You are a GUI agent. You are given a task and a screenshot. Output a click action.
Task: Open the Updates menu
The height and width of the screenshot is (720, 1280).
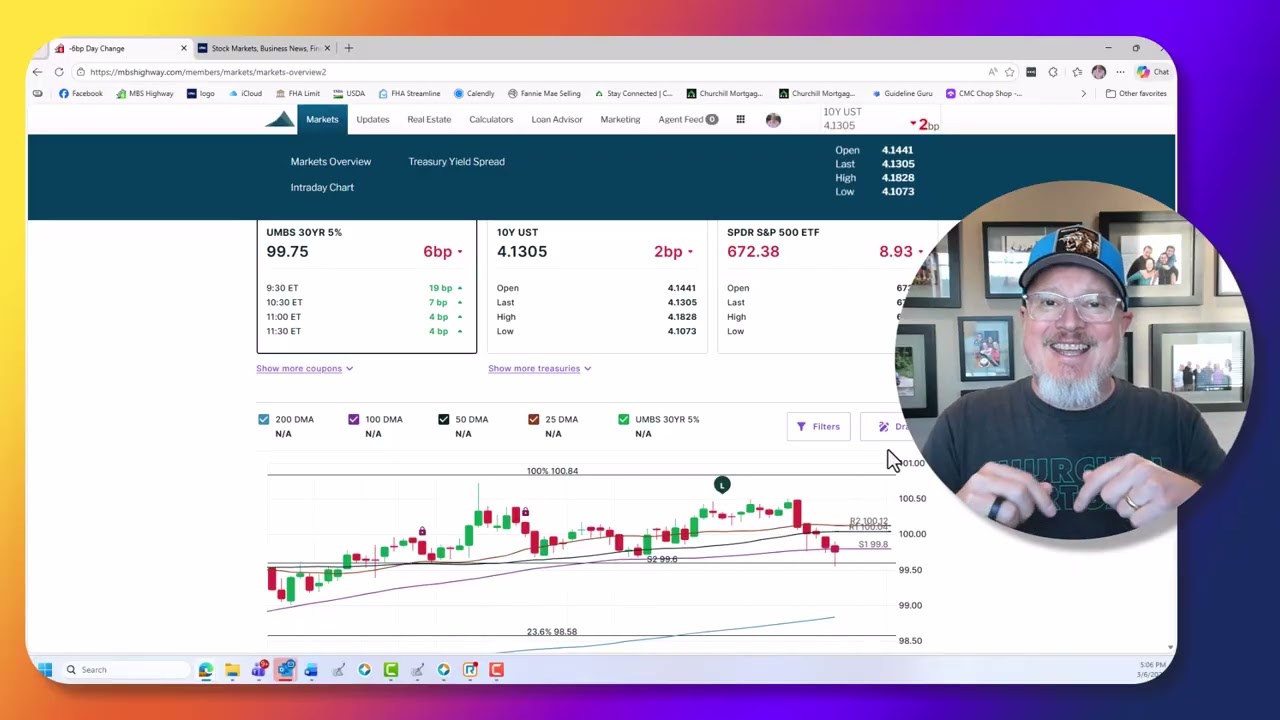373,120
